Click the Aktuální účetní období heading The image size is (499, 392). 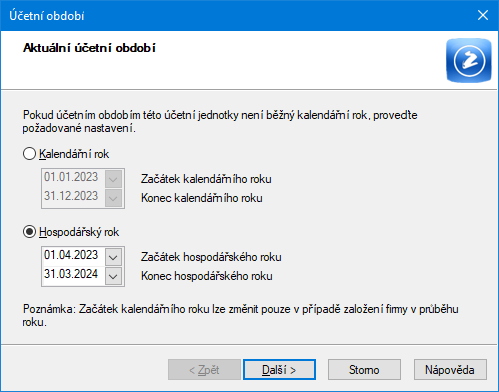pos(89,48)
